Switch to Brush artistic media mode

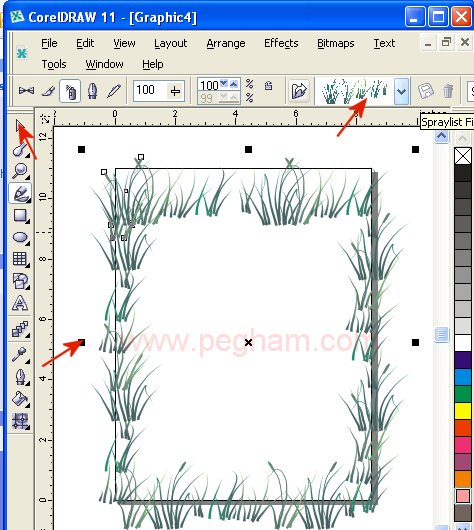pos(48,91)
